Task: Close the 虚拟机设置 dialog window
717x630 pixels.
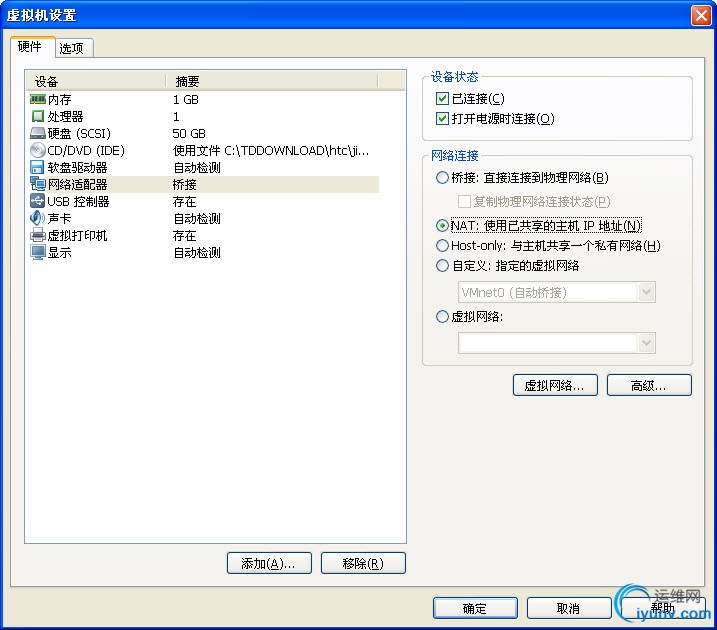Action: [701, 15]
